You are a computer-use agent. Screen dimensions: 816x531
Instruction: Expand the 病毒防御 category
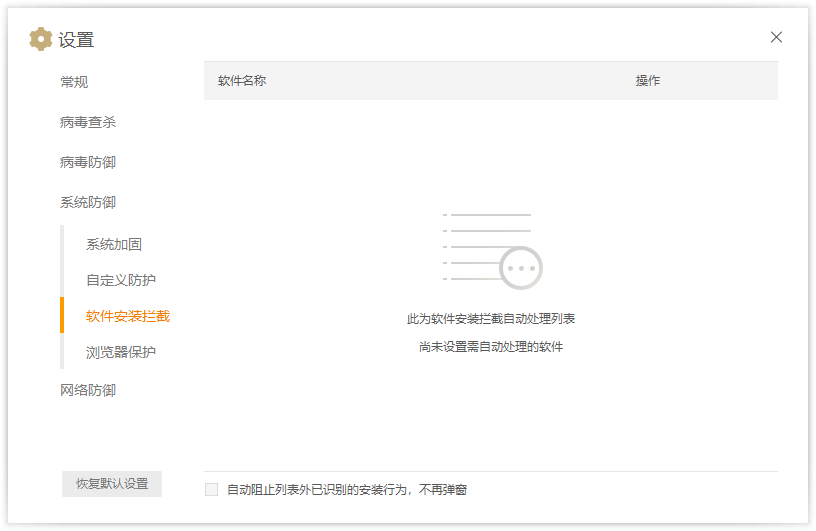click(x=88, y=162)
